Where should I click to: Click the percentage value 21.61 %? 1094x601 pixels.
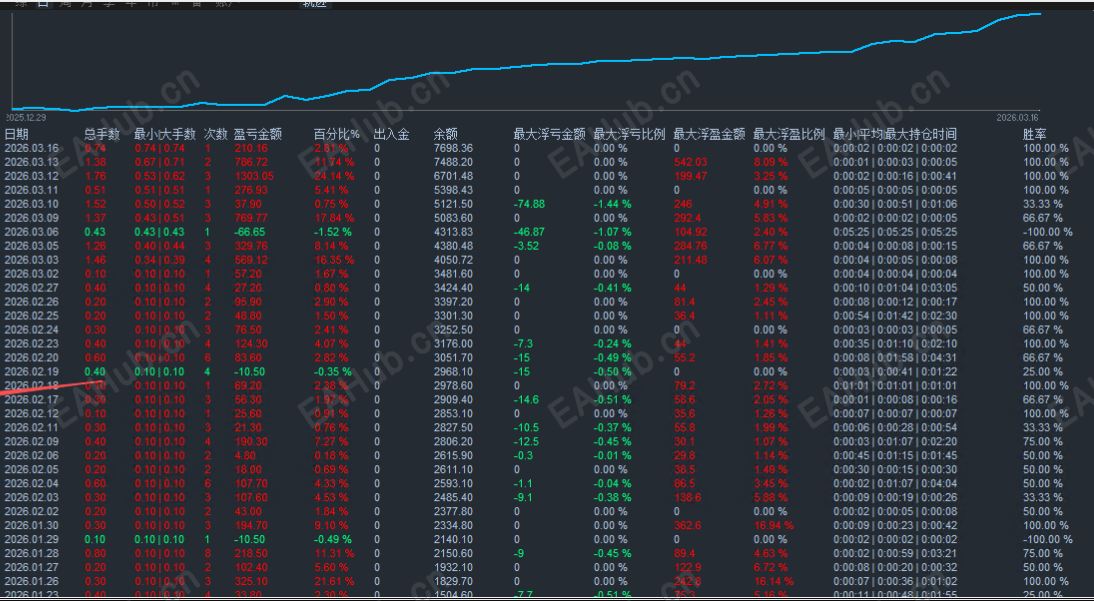[334, 581]
